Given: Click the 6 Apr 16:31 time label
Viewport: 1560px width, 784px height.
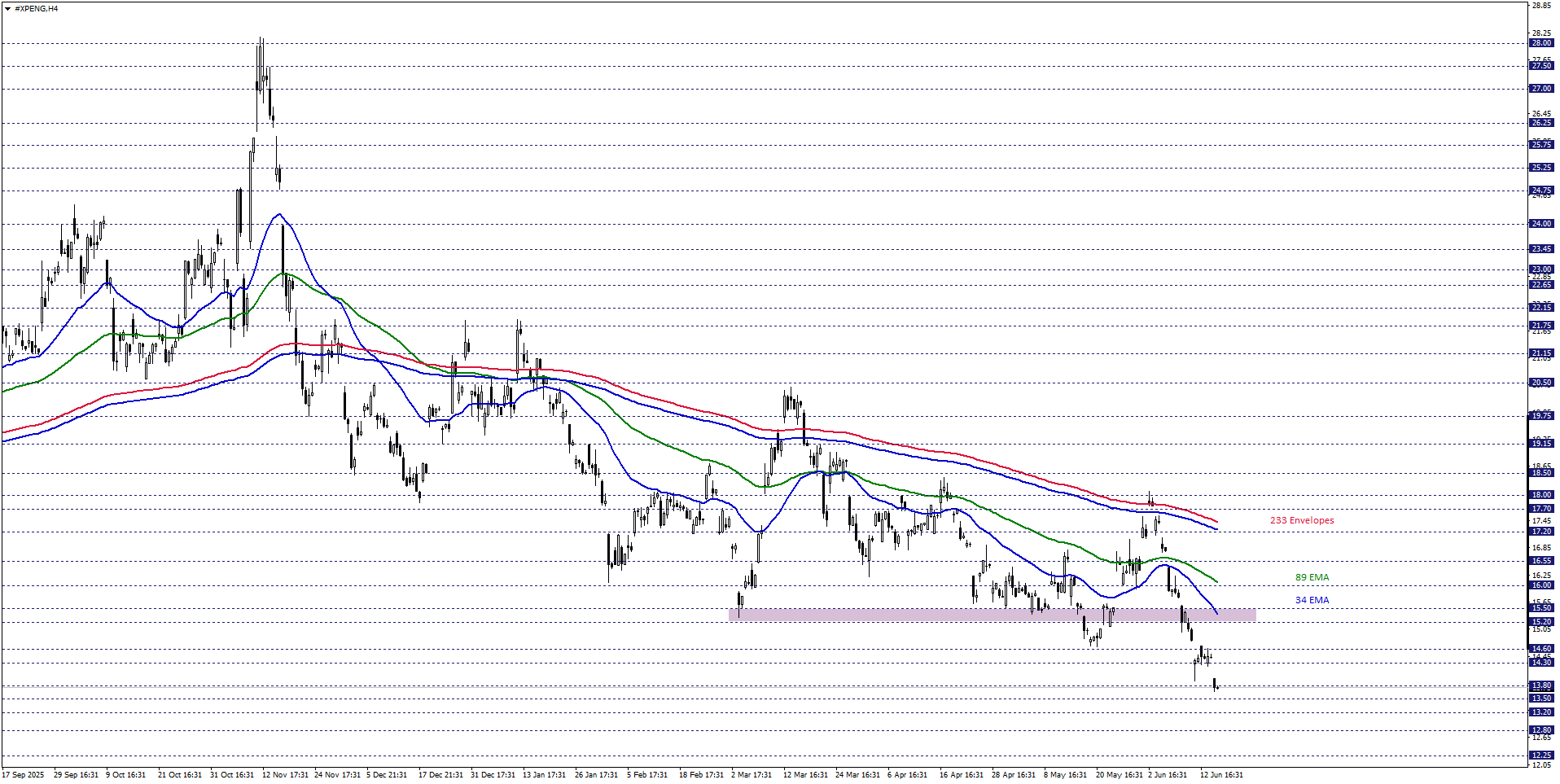Looking at the screenshot, I should coord(907,775).
